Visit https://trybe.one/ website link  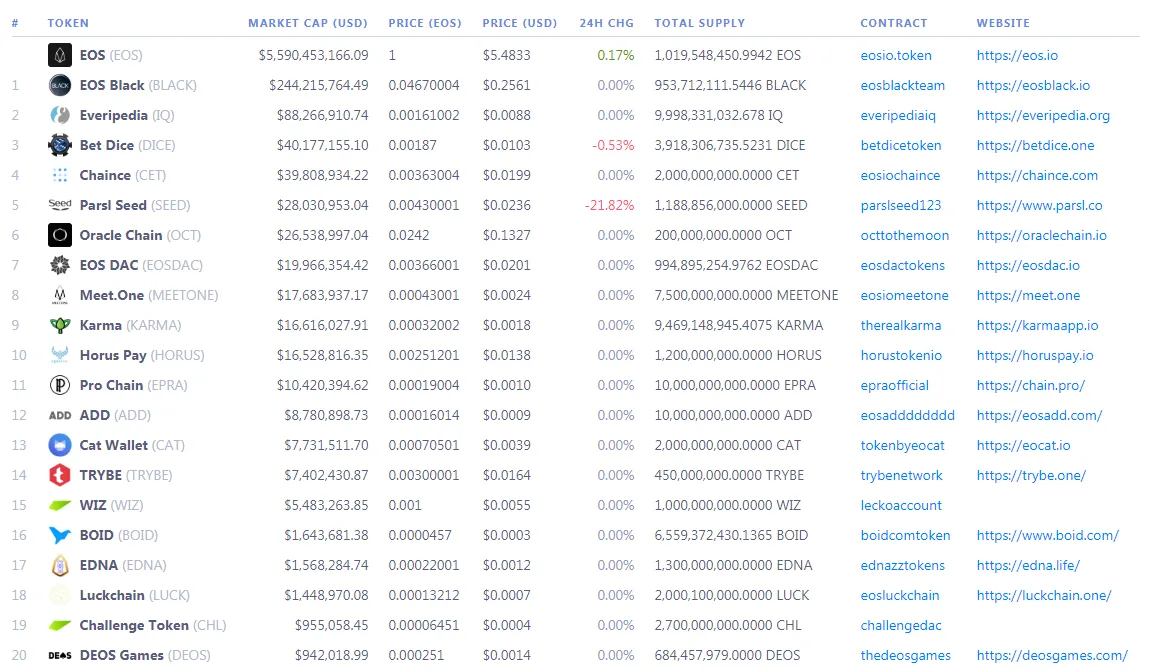pos(1031,475)
